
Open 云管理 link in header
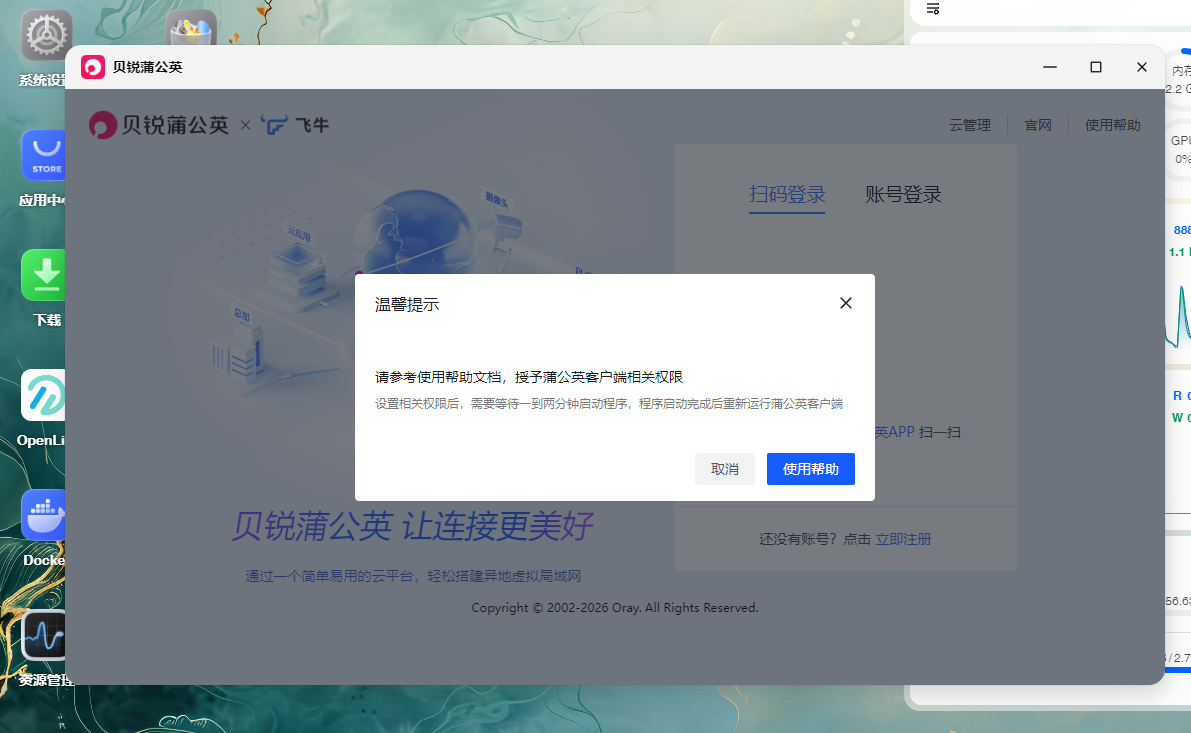pyautogui.click(x=970, y=125)
